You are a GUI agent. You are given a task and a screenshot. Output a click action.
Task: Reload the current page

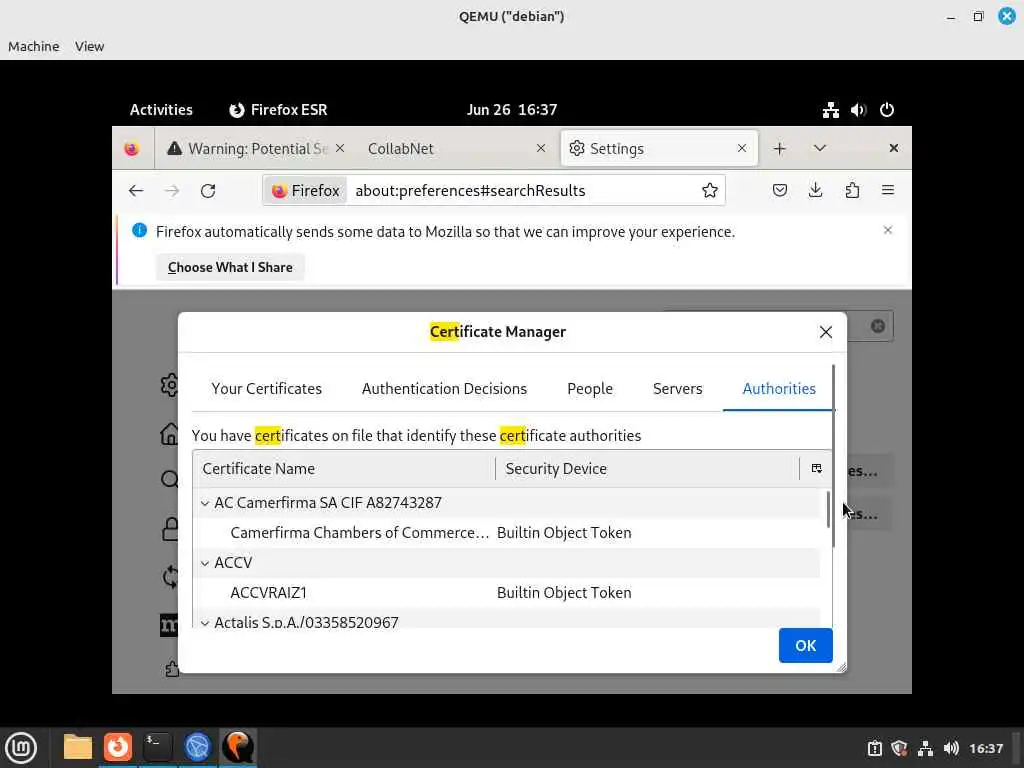click(x=208, y=191)
